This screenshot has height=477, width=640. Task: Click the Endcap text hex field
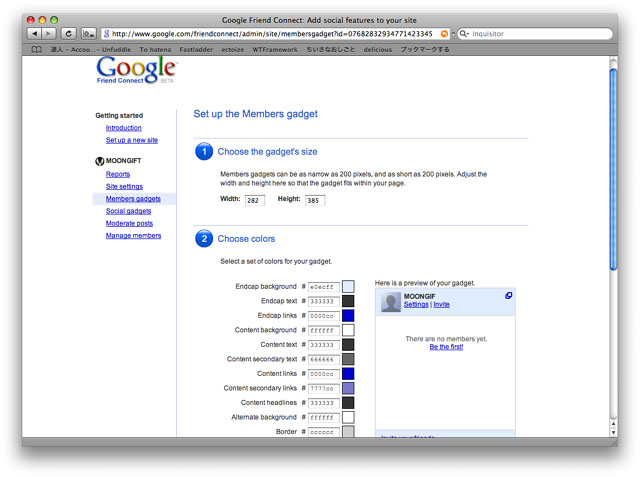pyautogui.click(x=323, y=301)
